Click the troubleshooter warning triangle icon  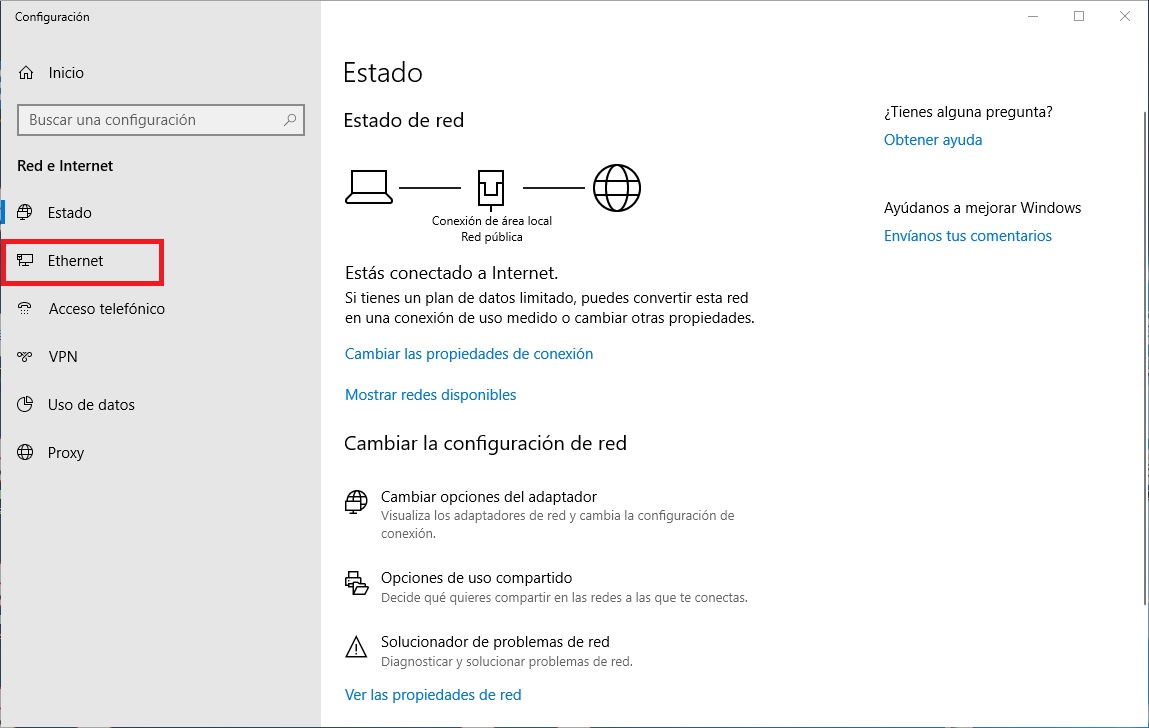click(x=356, y=647)
